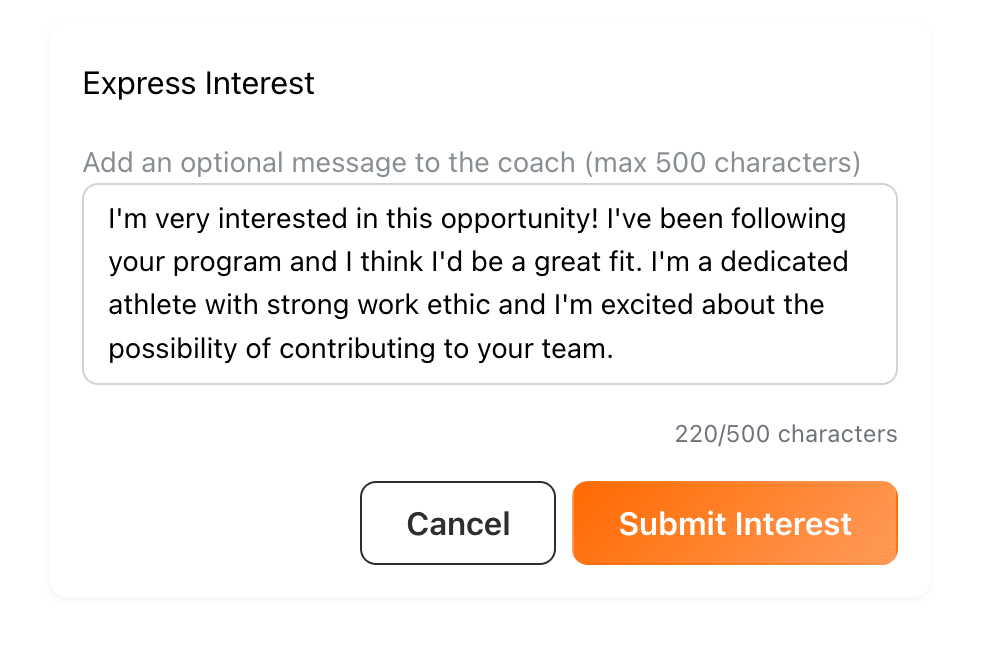This screenshot has width=992, height=654.
Task: Click the optional message instruction label
Action: (x=470, y=162)
